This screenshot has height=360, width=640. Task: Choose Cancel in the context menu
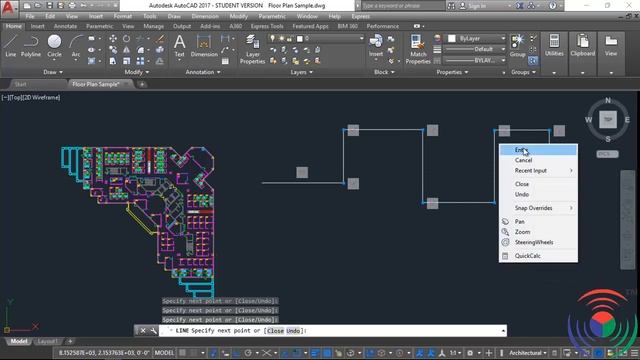tap(538, 160)
